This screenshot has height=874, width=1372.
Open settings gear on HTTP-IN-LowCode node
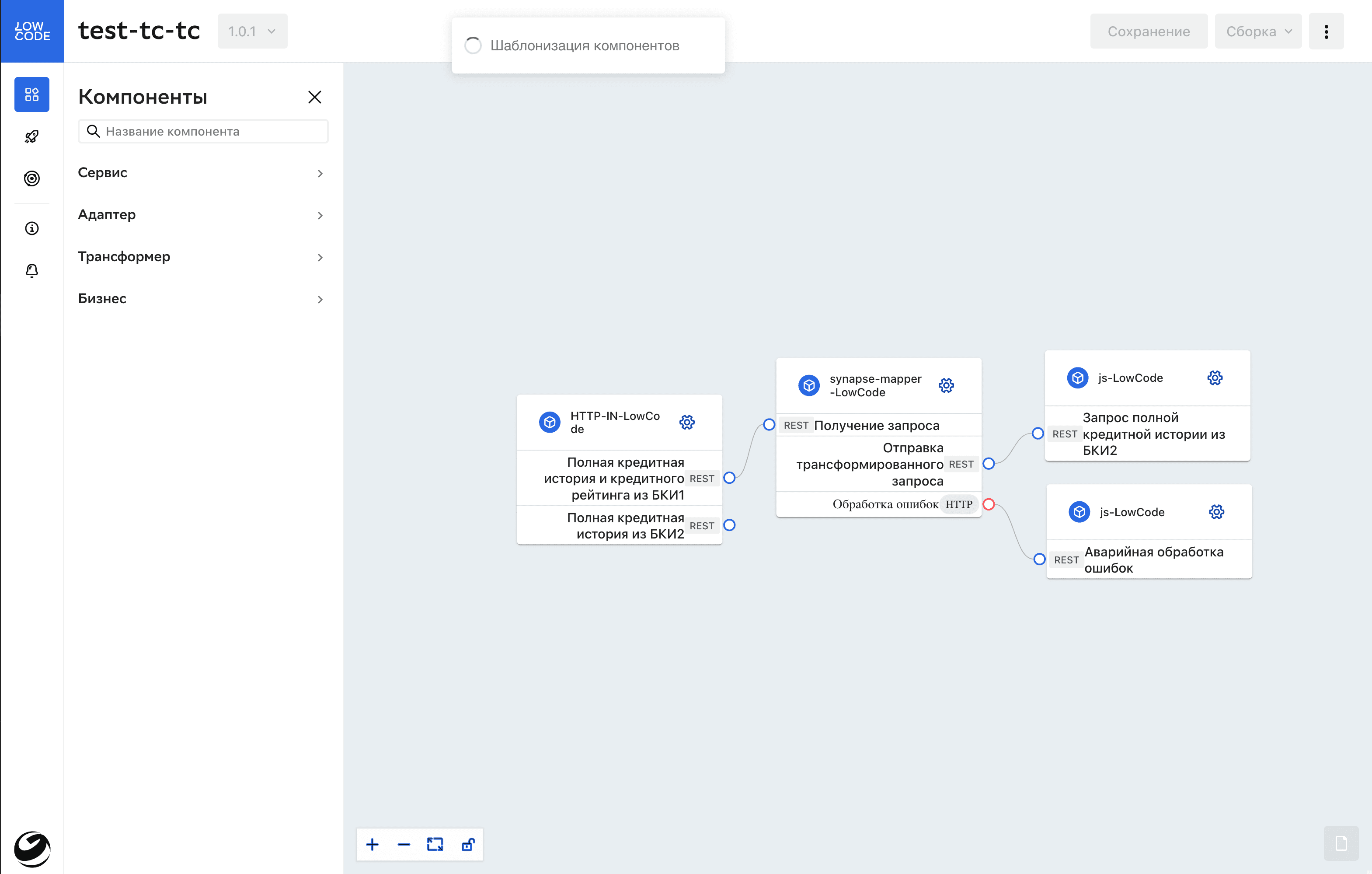(686, 422)
